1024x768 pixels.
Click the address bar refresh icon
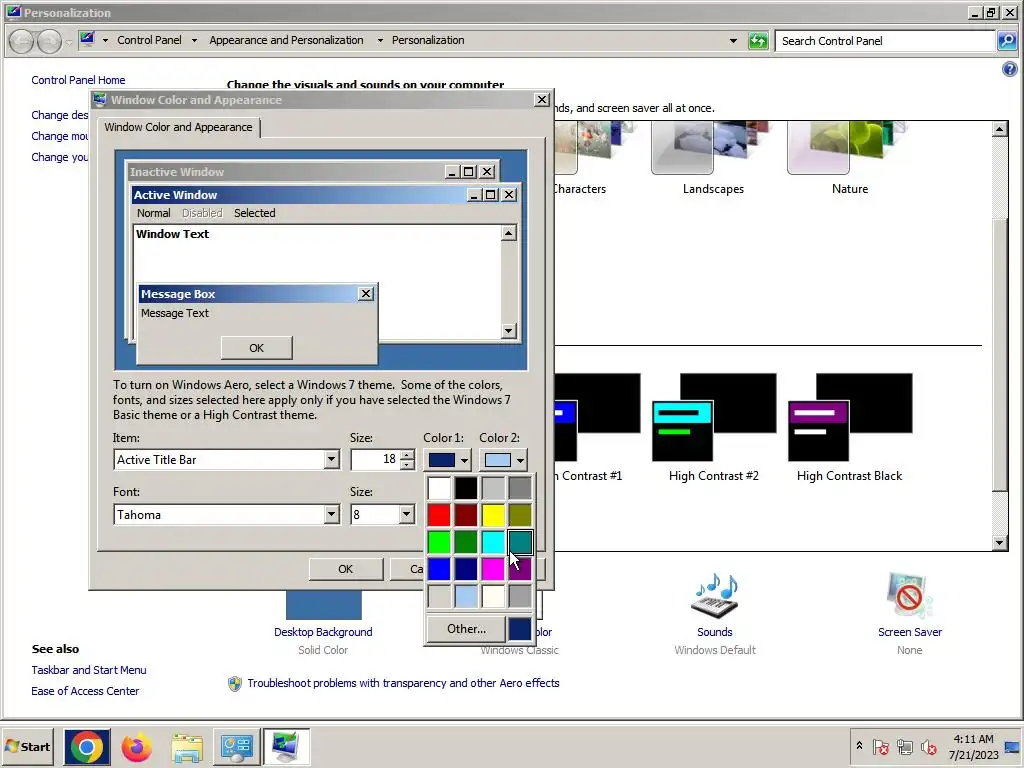click(x=758, y=40)
